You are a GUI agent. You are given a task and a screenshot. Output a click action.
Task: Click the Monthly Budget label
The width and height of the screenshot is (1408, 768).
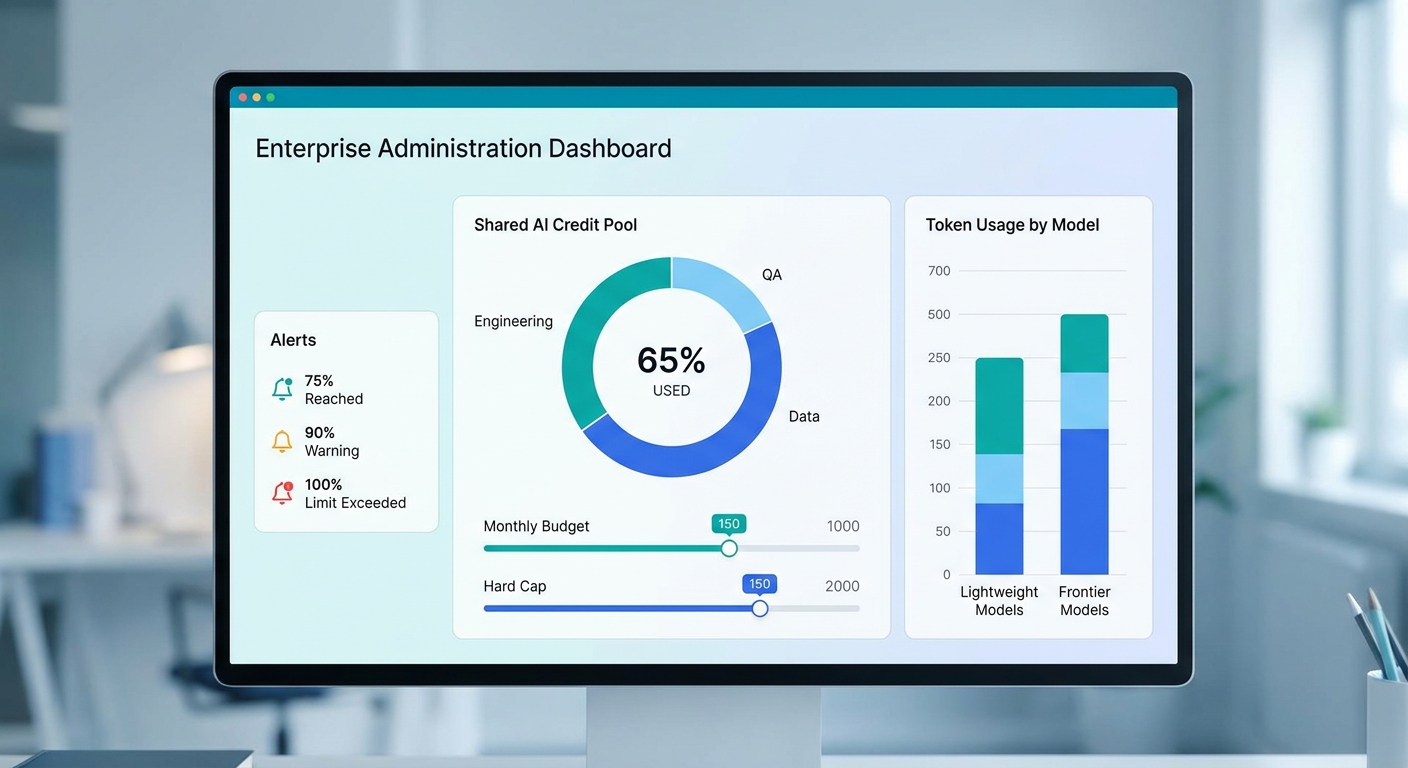point(536,526)
